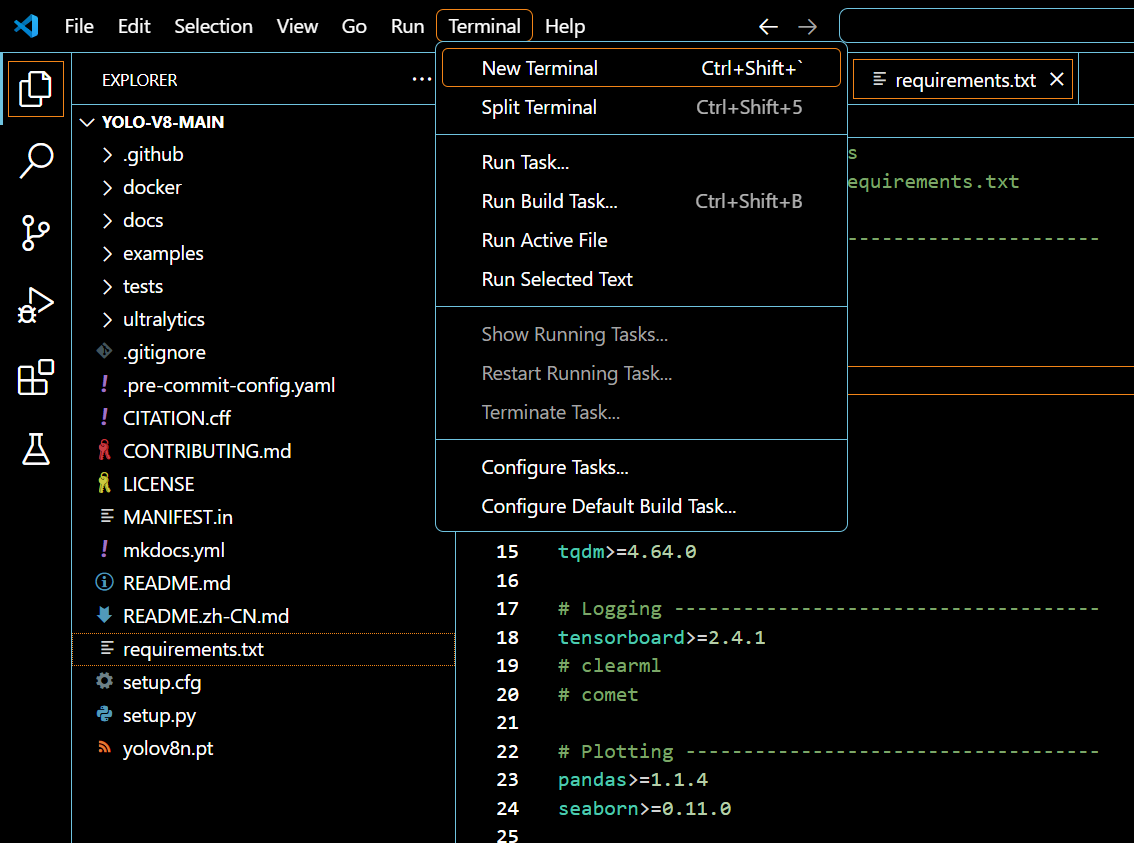The width and height of the screenshot is (1134, 843).
Task: Expand the ultralytics folder
Action: coord(163,320)
